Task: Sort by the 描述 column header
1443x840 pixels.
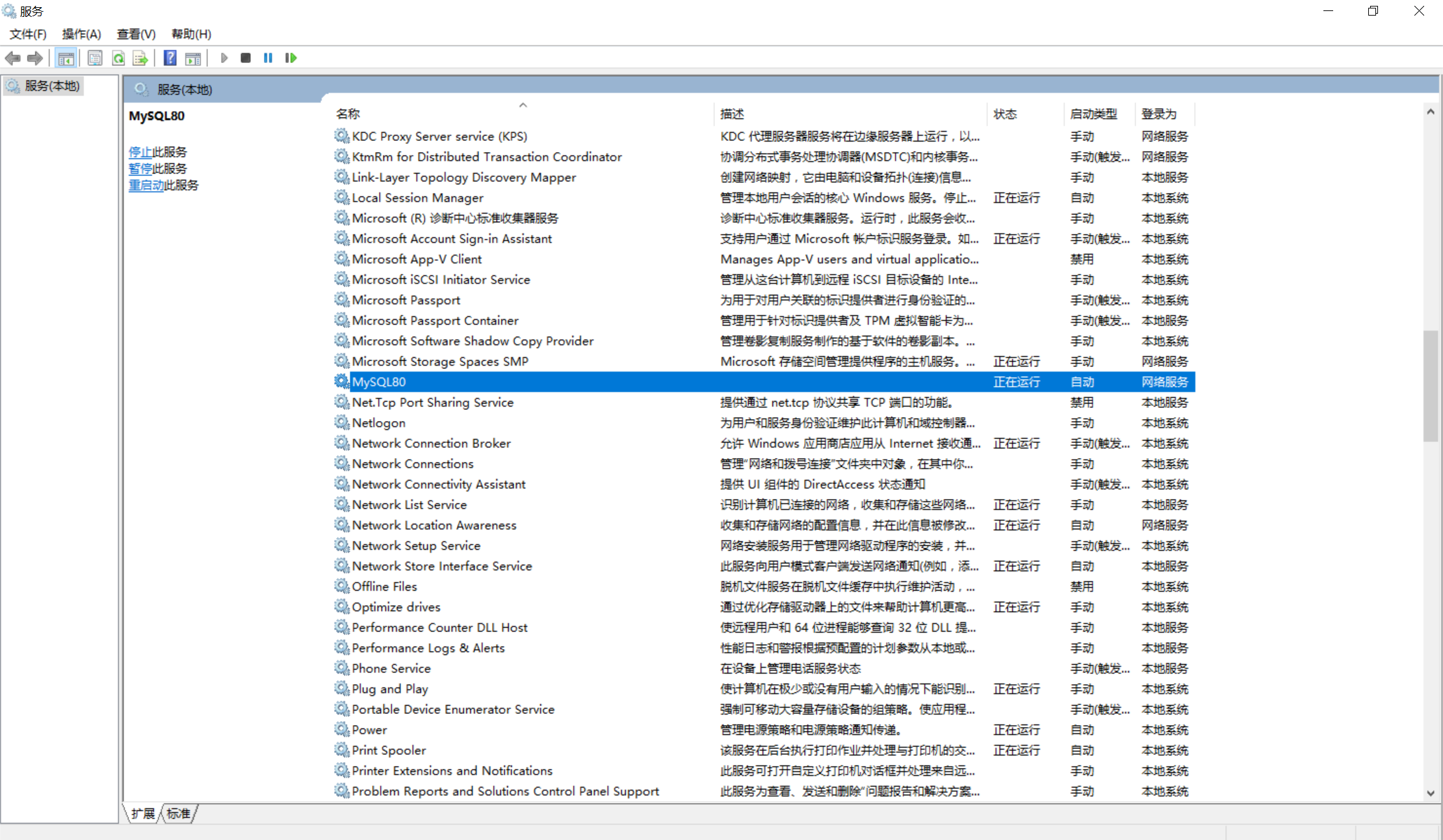Action: [x=851, y=114]
